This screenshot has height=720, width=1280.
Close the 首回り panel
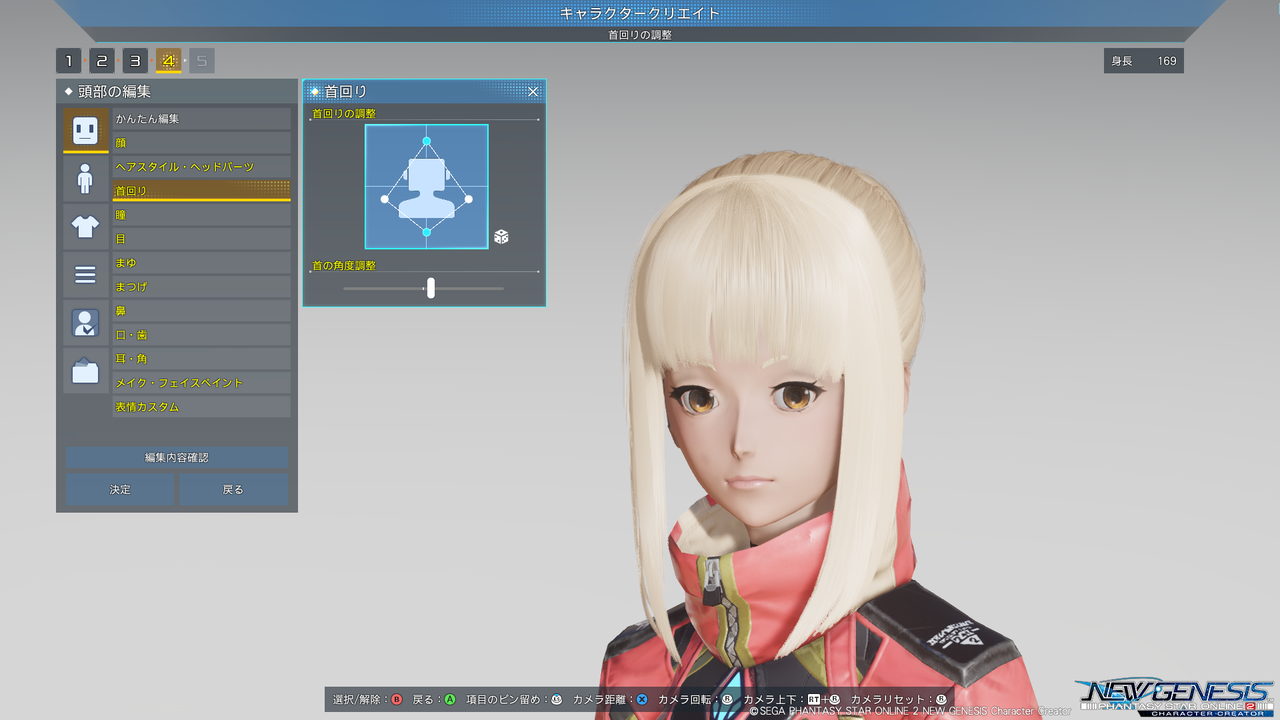tap(533, 92)
